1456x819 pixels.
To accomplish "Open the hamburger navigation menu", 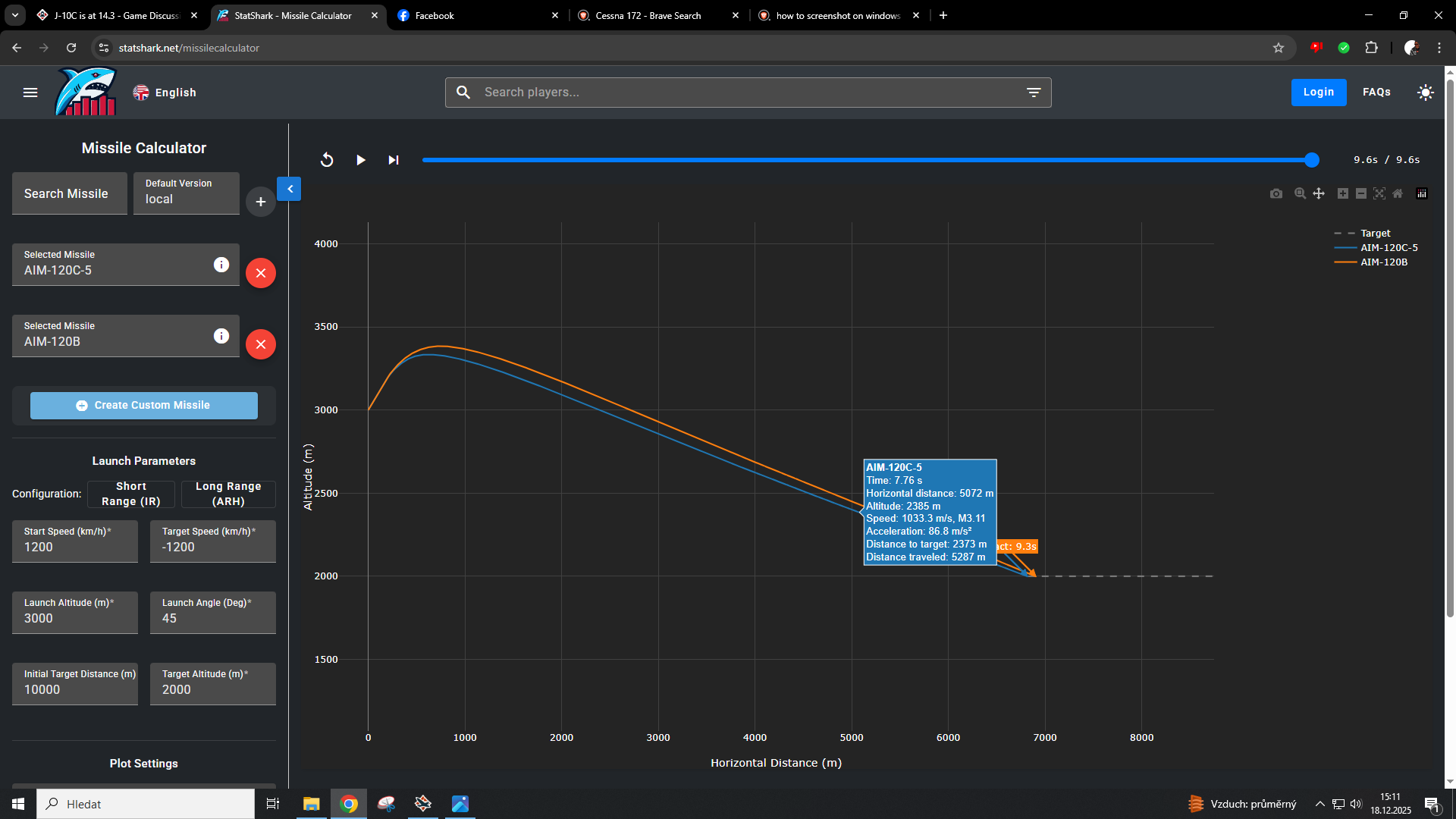I will click(30, 93).
